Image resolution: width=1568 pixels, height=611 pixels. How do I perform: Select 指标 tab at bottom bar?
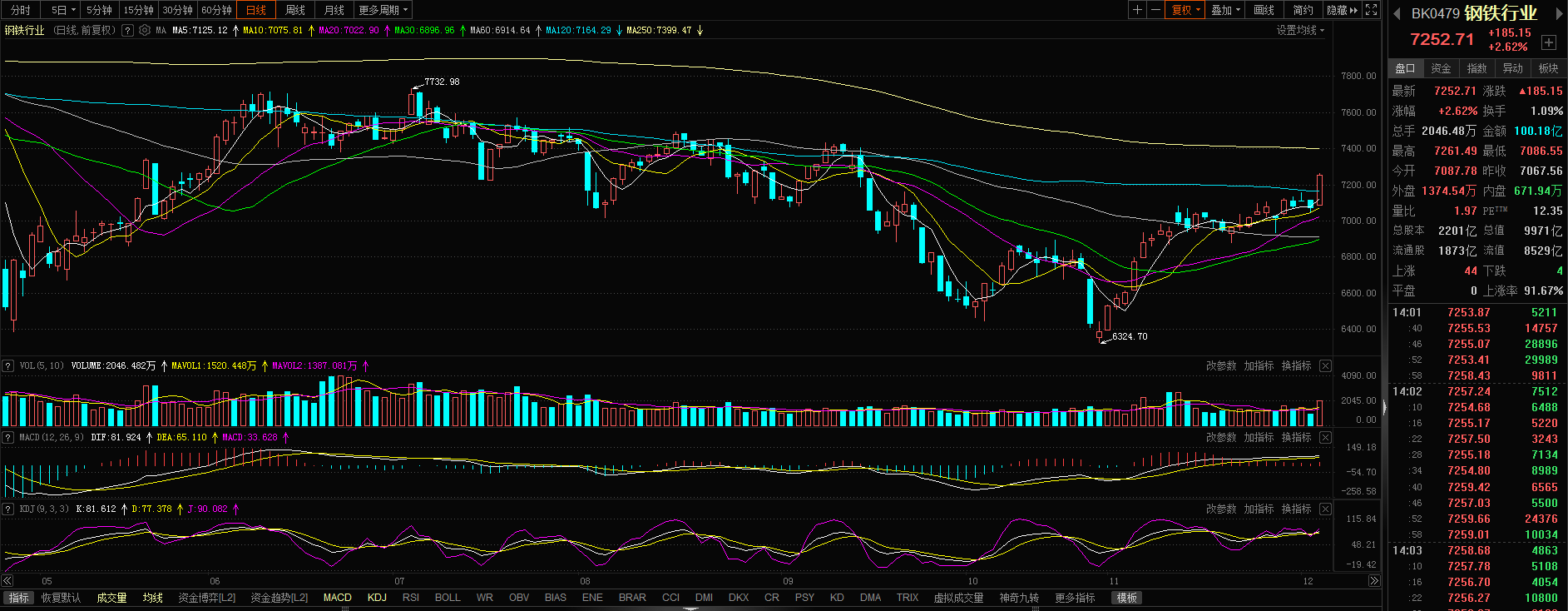coord(18,598)
